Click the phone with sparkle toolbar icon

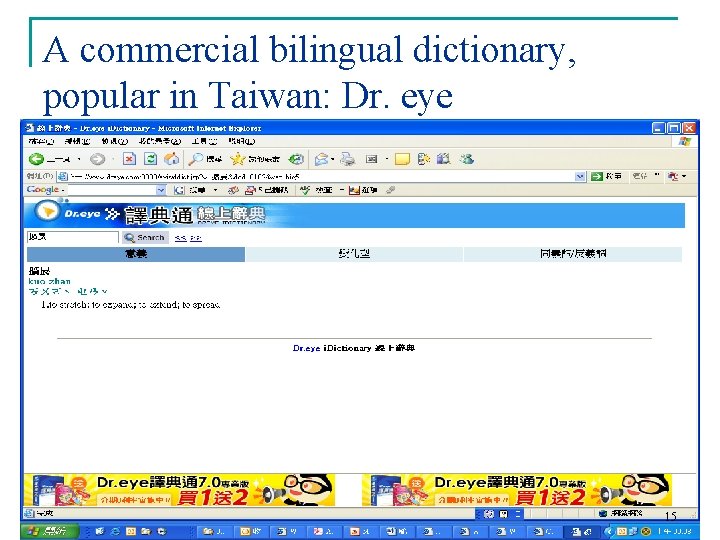[423, 159]
